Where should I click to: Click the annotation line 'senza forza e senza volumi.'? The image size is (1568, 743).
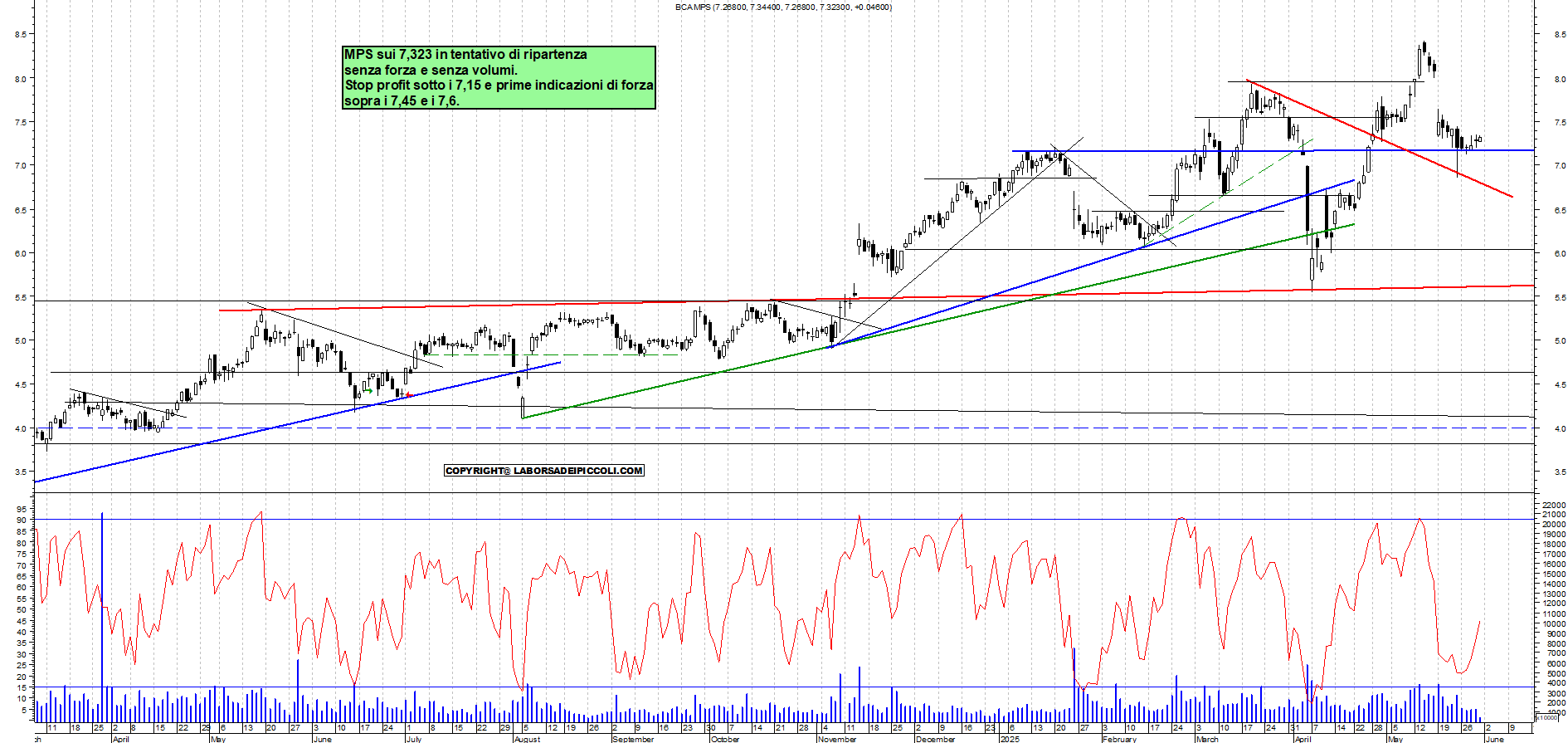[x=431, y=70]
